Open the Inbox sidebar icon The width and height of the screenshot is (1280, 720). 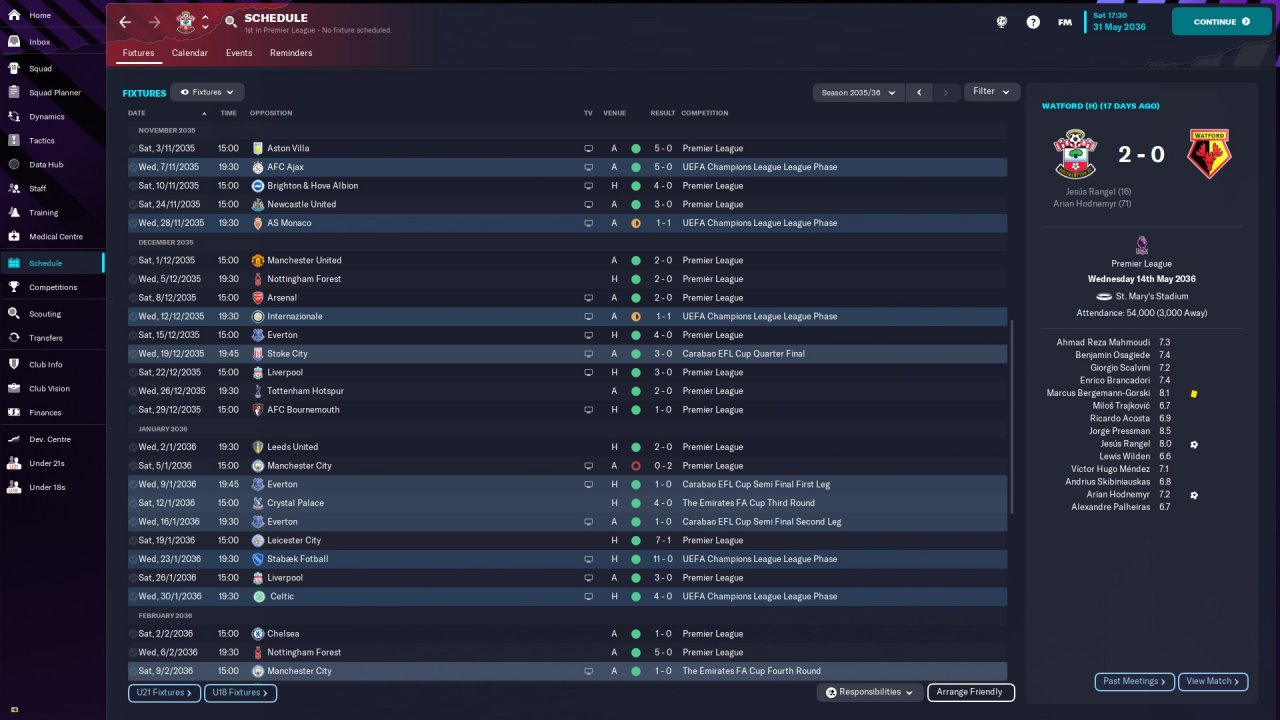(14, 42)
